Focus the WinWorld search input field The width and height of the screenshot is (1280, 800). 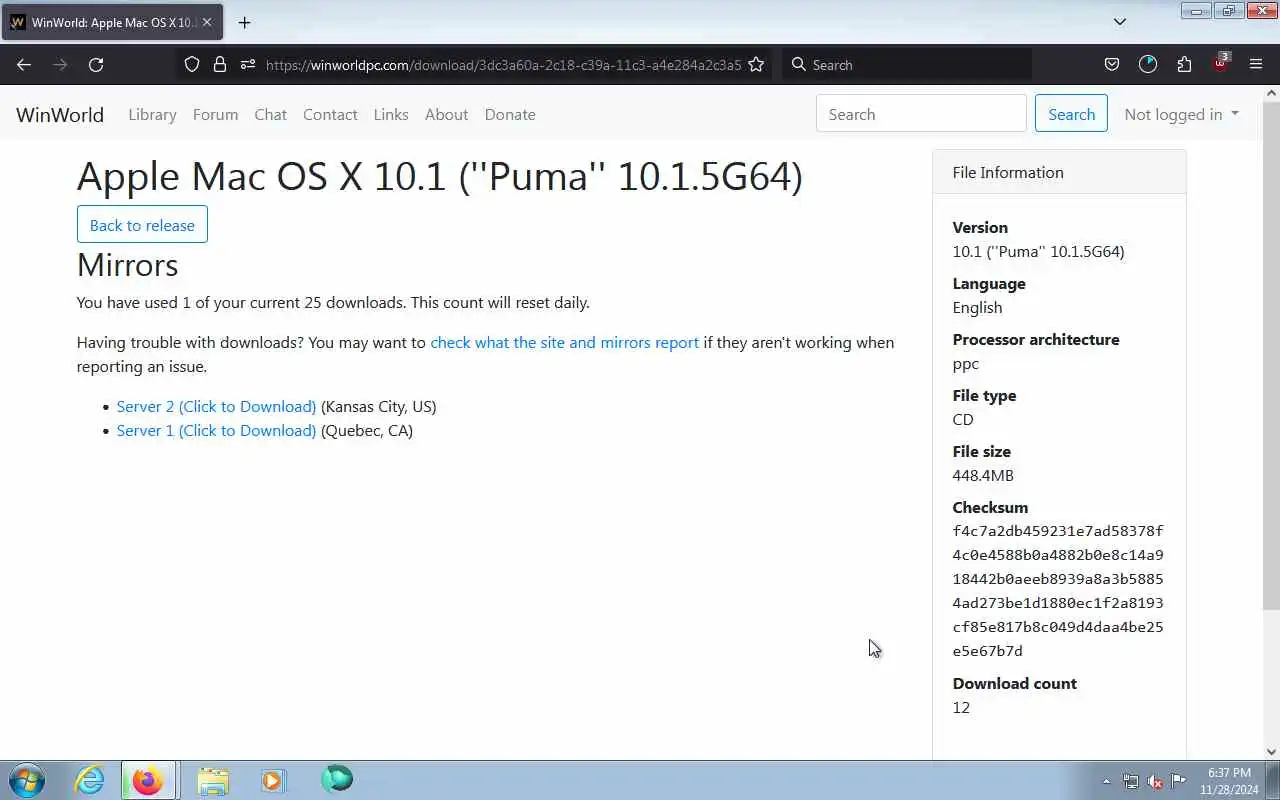[x=921, y=114]
